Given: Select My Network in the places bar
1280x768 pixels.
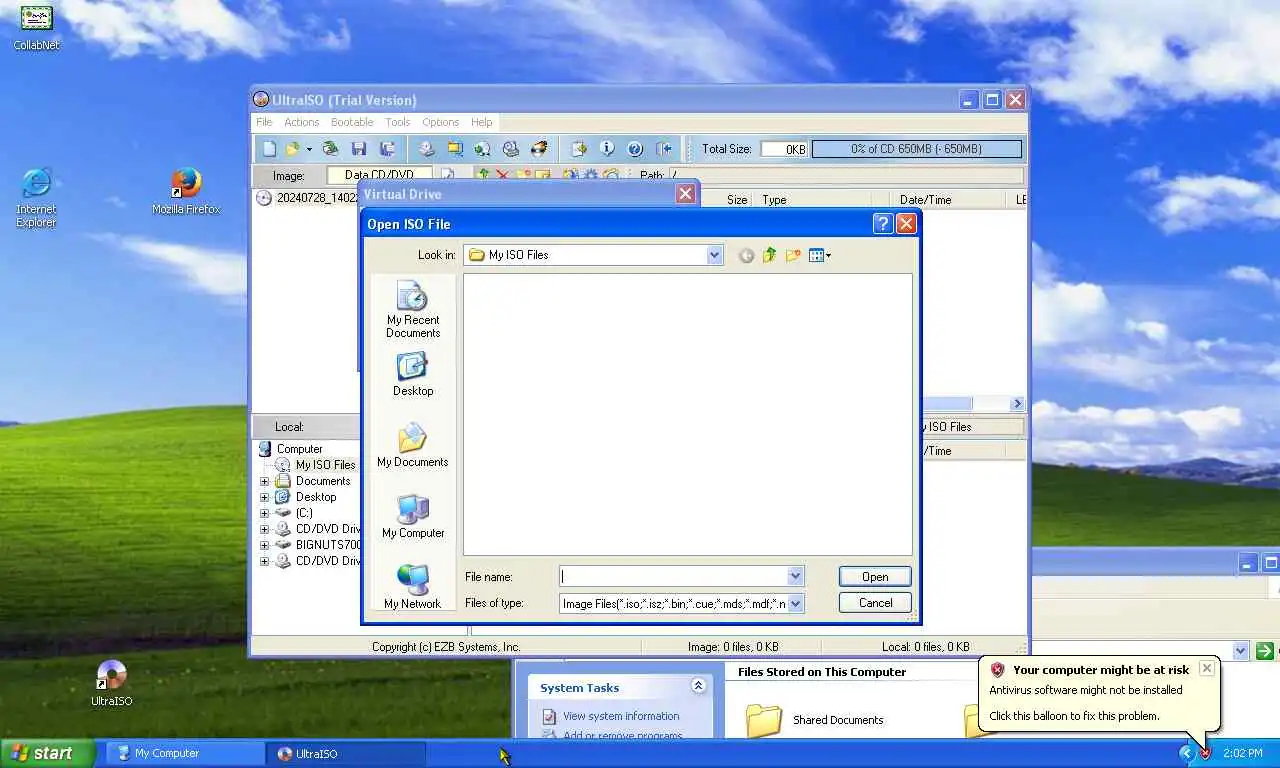Looking at the screenshot, I should (x=413, y=587).
